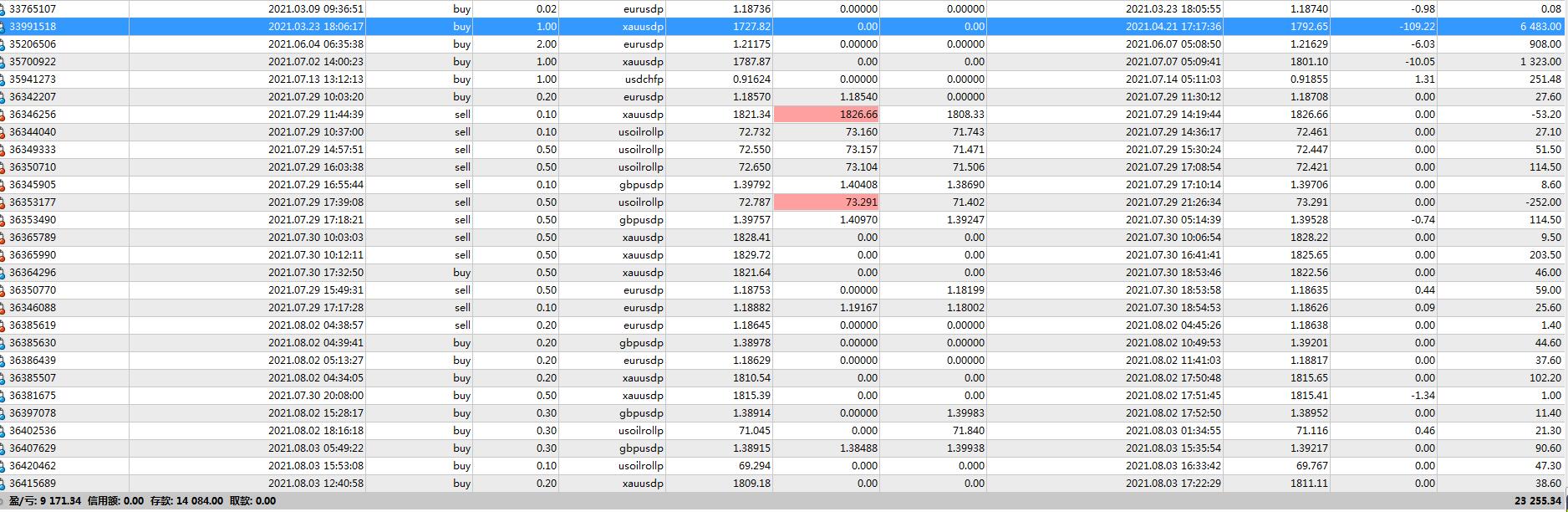Click the total balance 23 255.34
The width and height of the screenshot is (1568, 512).
click(x=1538, y=501)
